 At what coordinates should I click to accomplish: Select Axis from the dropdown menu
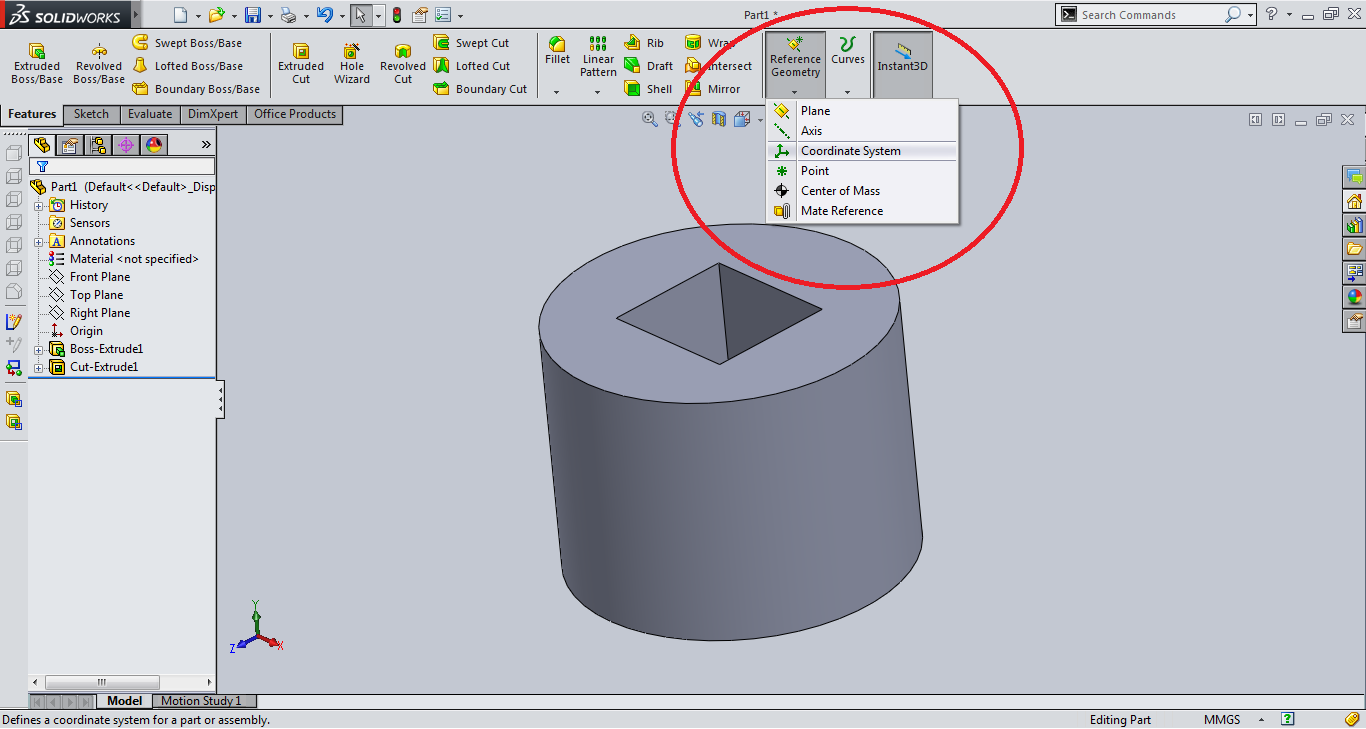click(x=862, y=131)
